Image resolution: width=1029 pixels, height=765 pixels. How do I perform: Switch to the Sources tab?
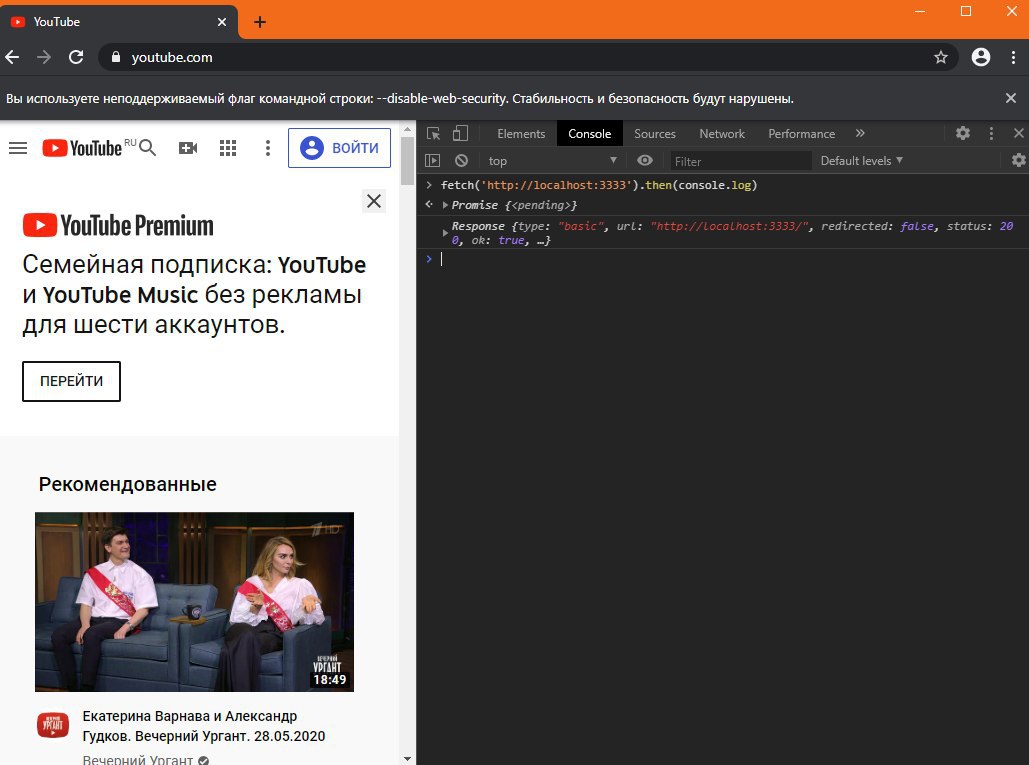click(x=654, y=134)
